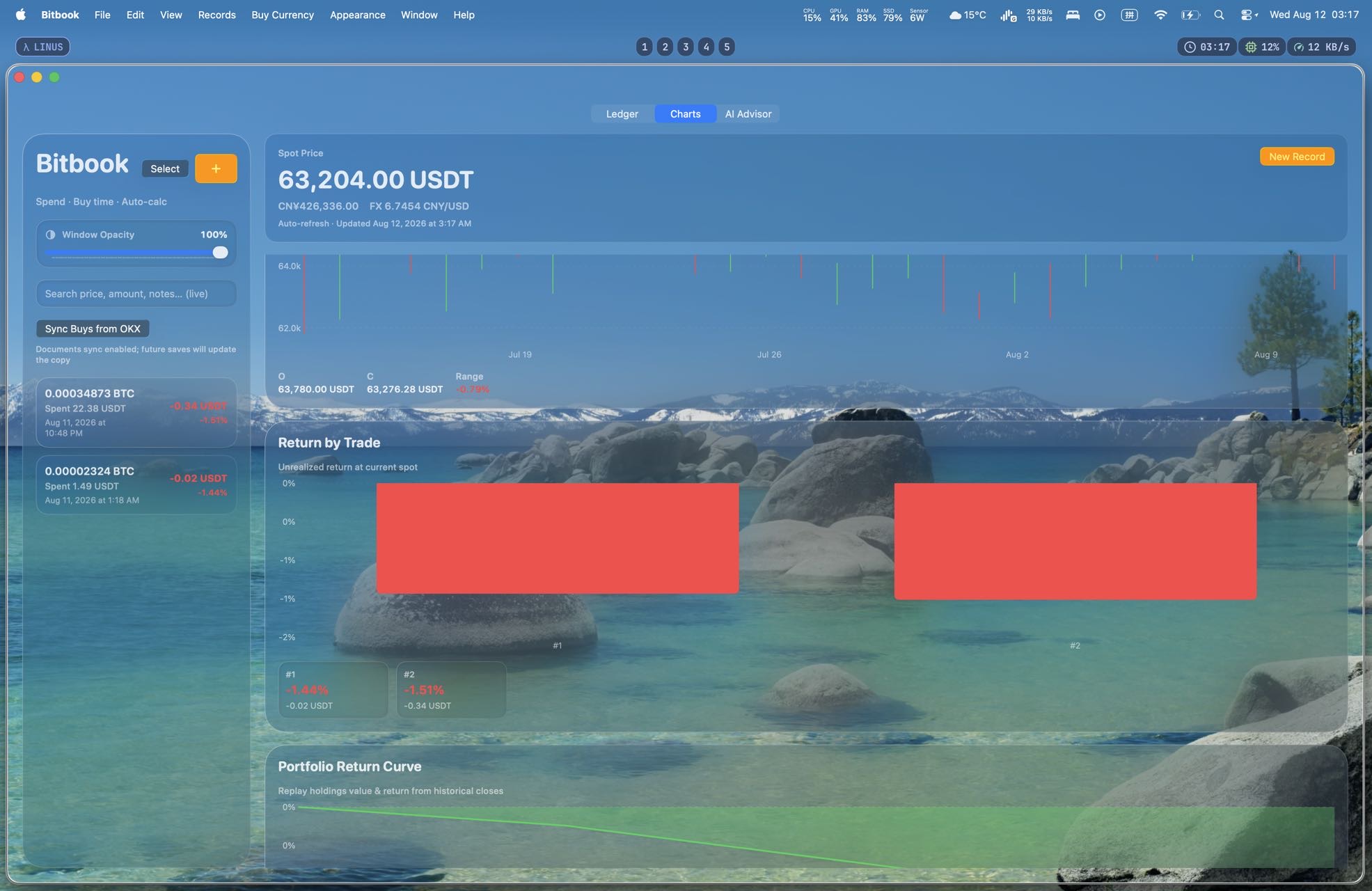
Task: Open the Apple menu
Action: [x=20, y=15]
